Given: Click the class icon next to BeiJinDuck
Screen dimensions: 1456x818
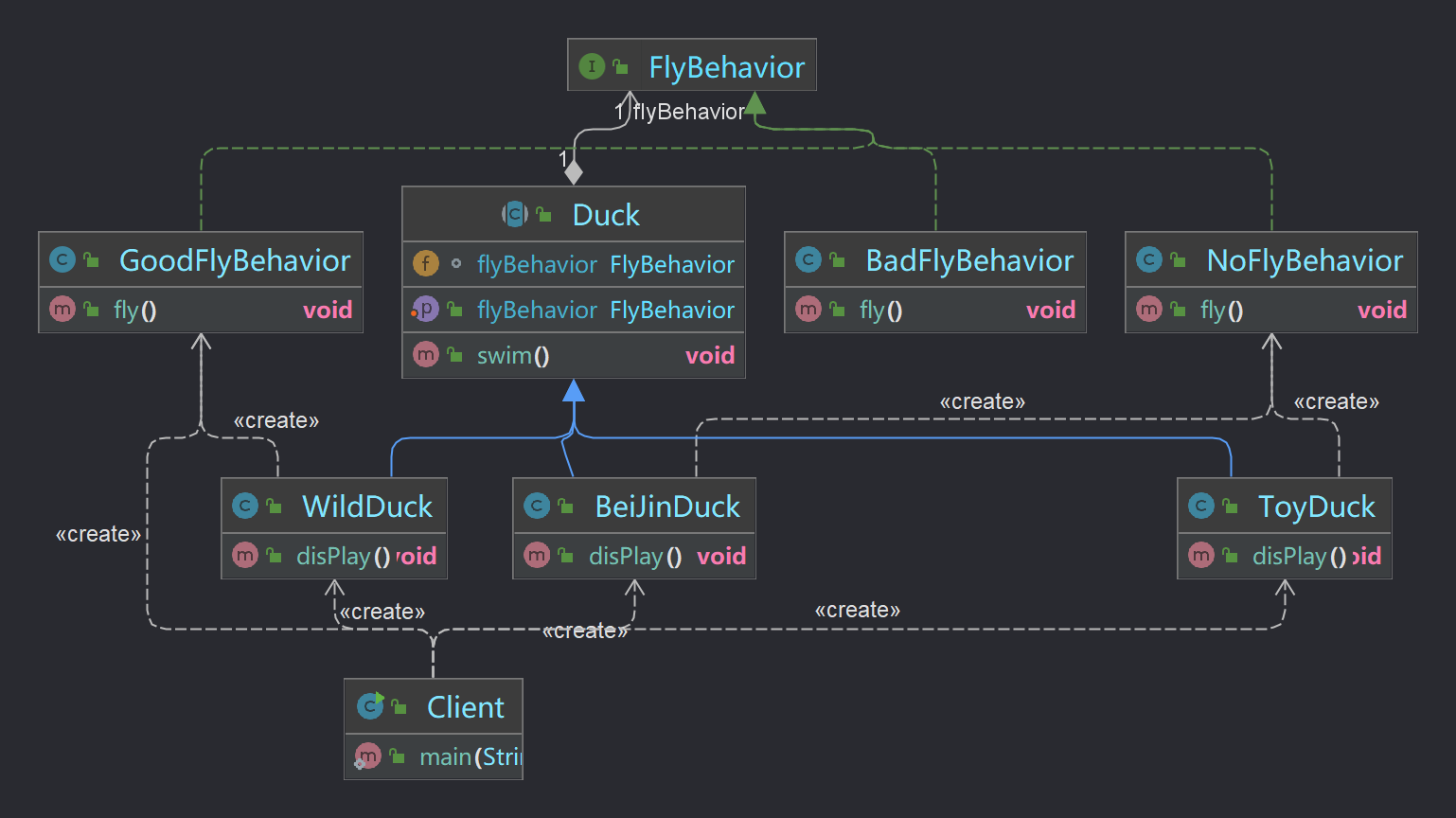Looking at the screenshot, I should click(537, 506).
